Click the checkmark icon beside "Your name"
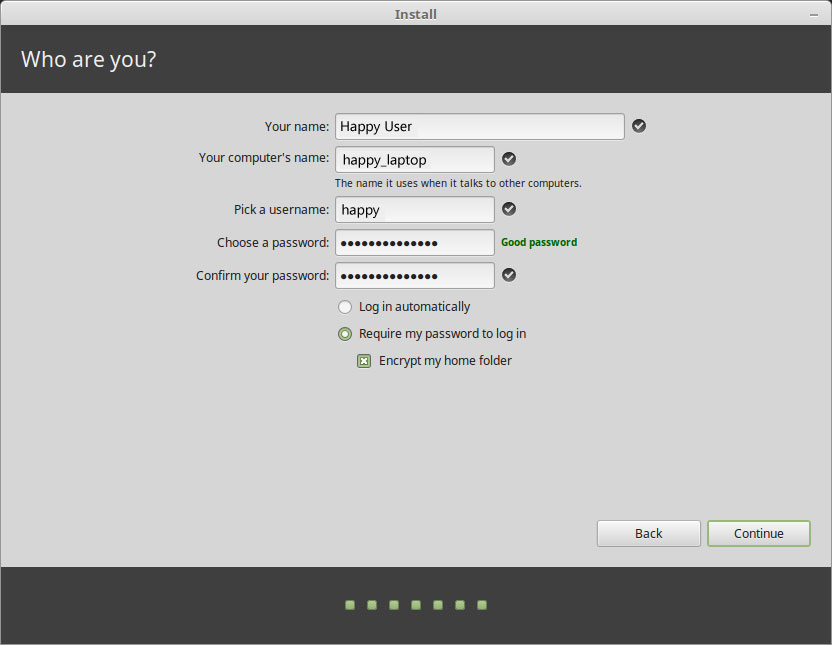 [638, 126]
